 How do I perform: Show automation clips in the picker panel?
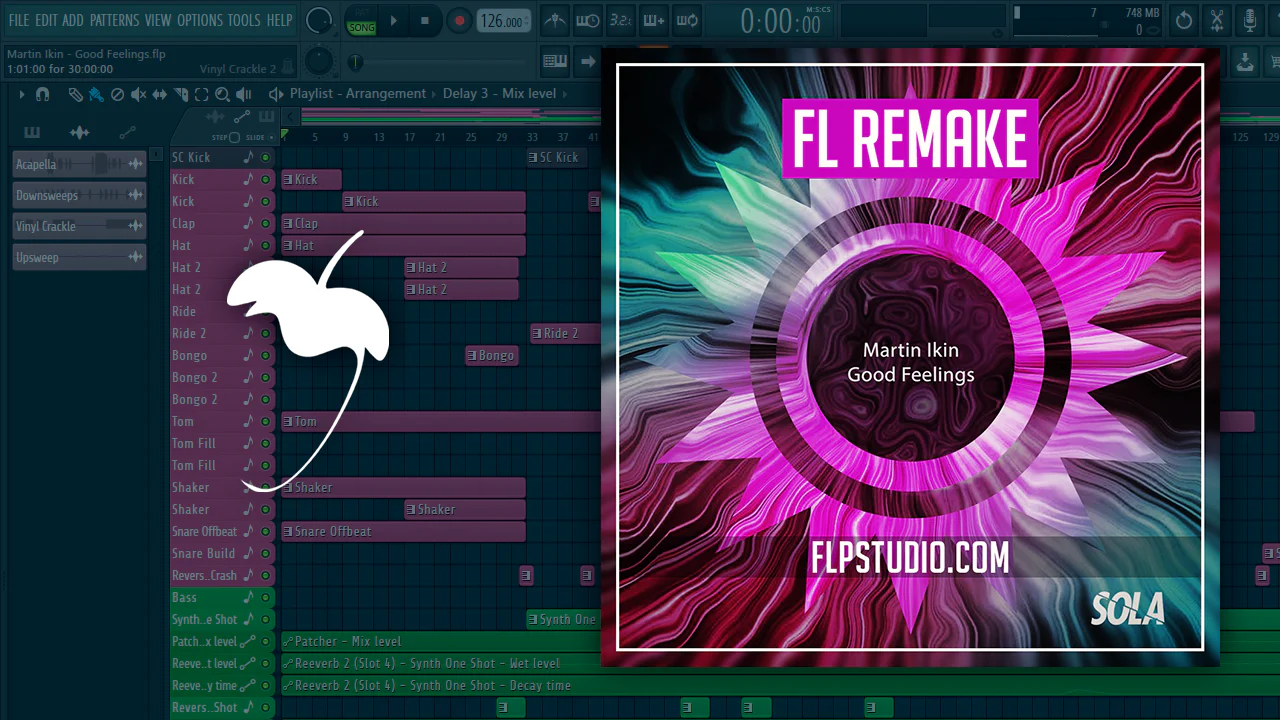pos(127,132)
